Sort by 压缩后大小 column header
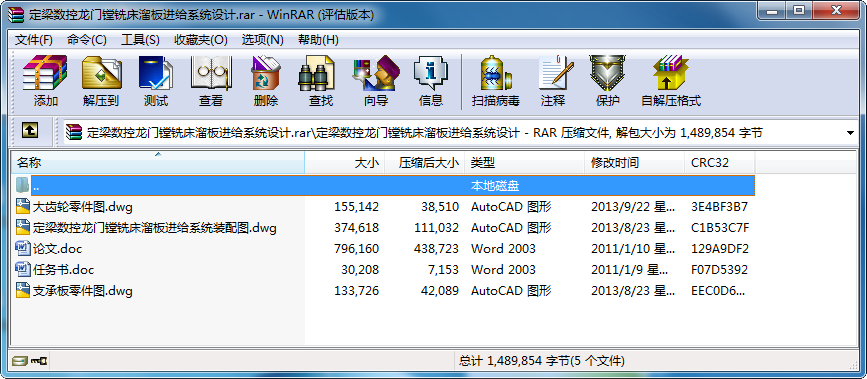The image size is (867, 379). click(x=425, y=162)
